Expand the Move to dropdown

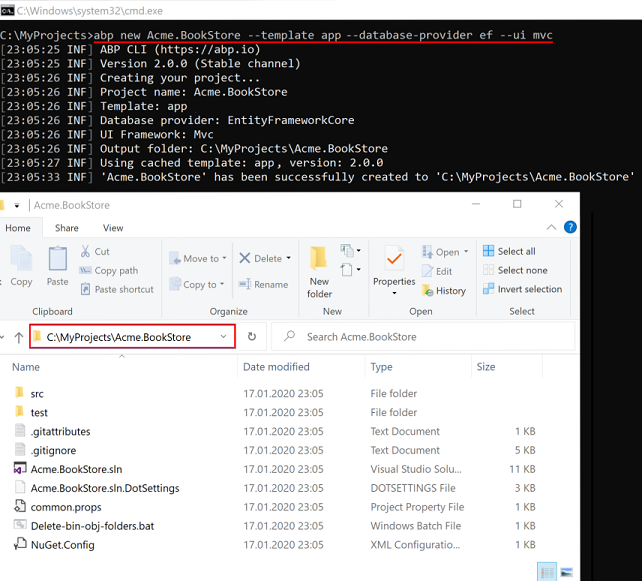click(222, 259)
